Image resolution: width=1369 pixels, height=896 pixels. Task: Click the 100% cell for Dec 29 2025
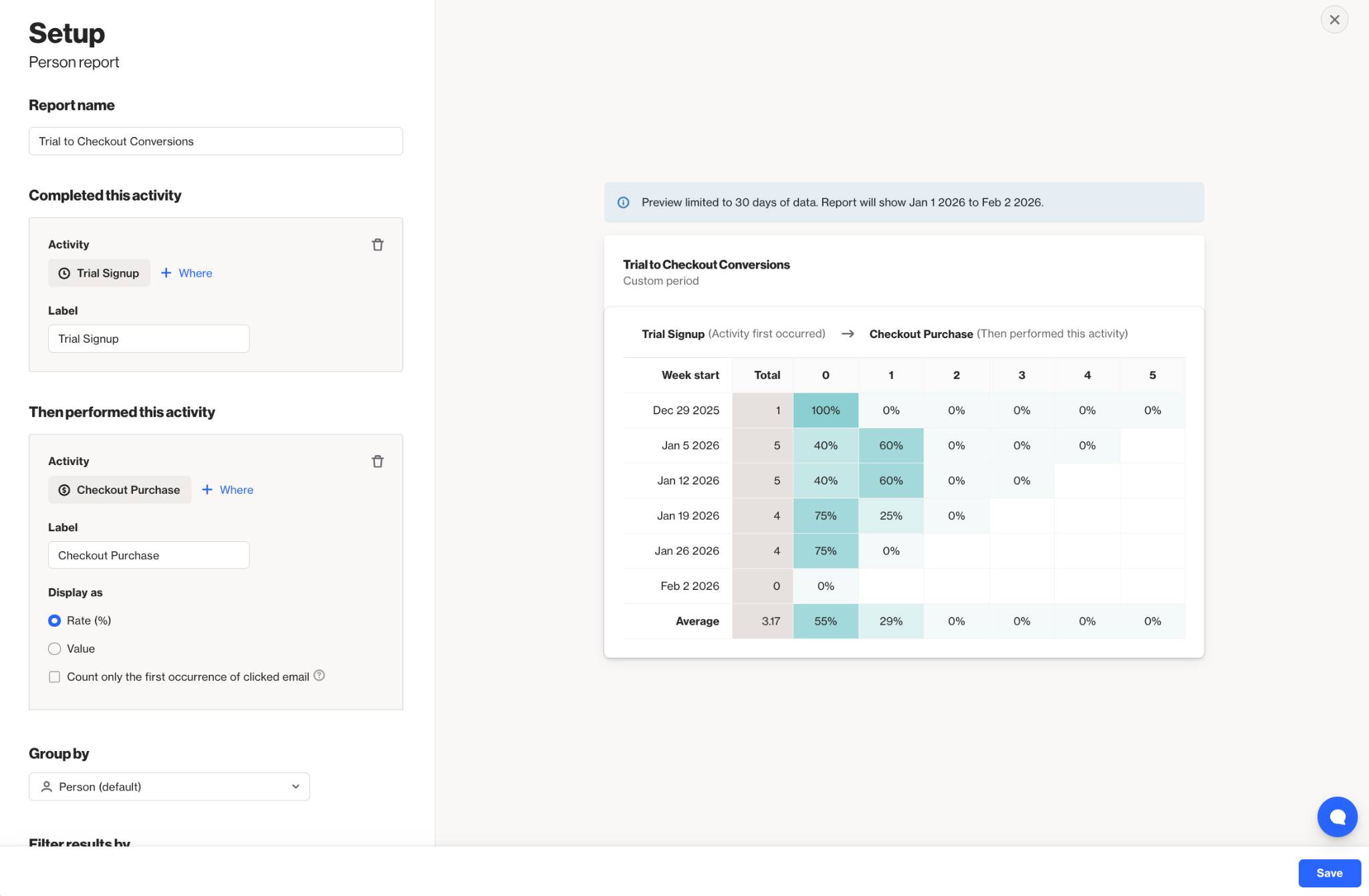tap(826, 410)
